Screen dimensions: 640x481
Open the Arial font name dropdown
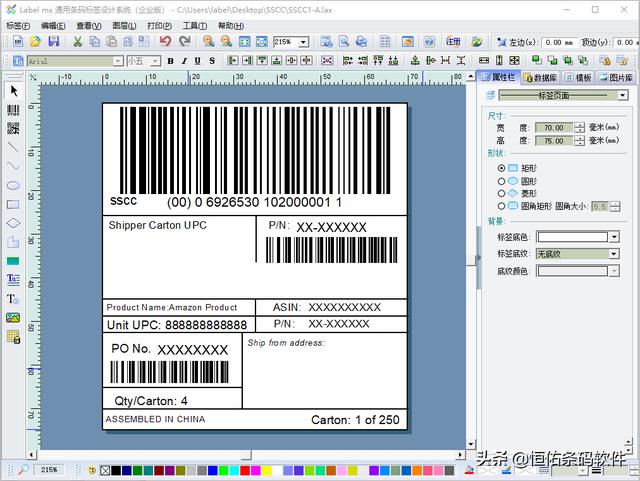click(x=118, y=61)
